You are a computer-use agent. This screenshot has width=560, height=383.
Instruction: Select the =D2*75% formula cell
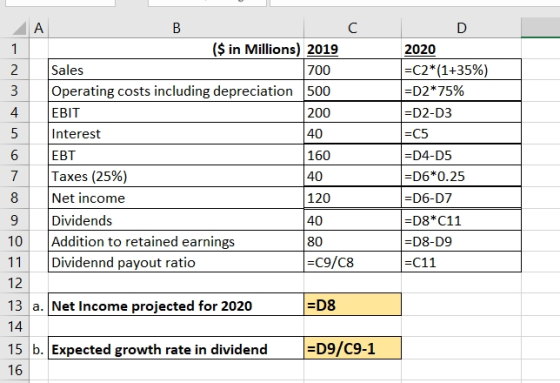[461, 91]
